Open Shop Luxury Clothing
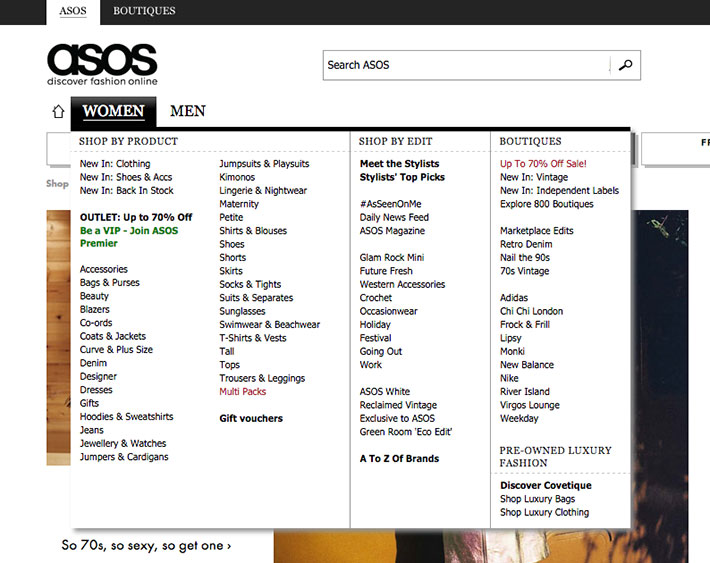Image resolution: width=710 pixels, height=563 pixels. click(545, 512)
